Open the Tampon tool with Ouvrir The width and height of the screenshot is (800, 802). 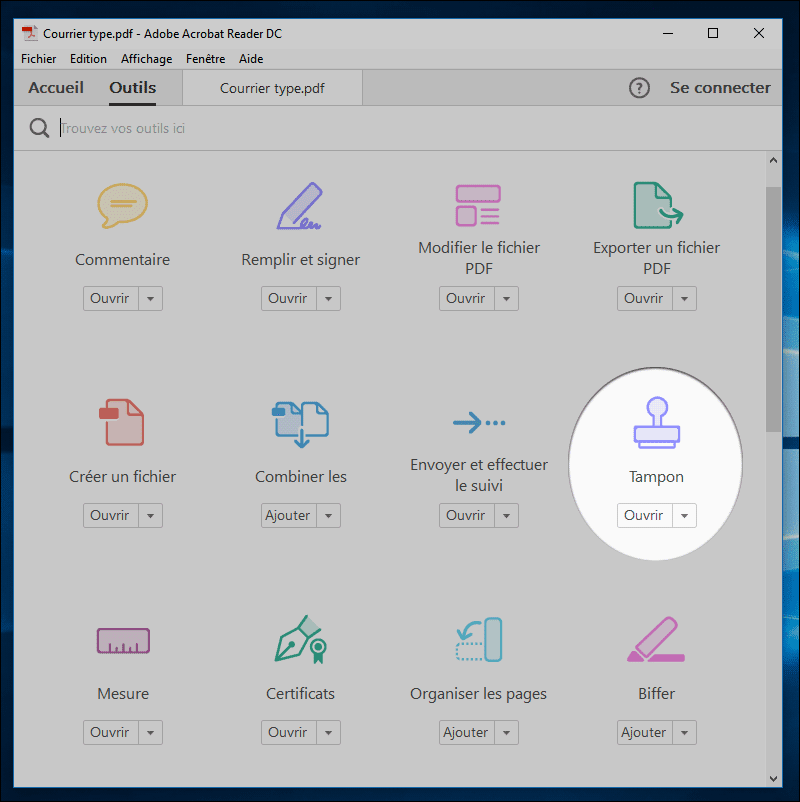pyautogui.click(x=645, y=515)
